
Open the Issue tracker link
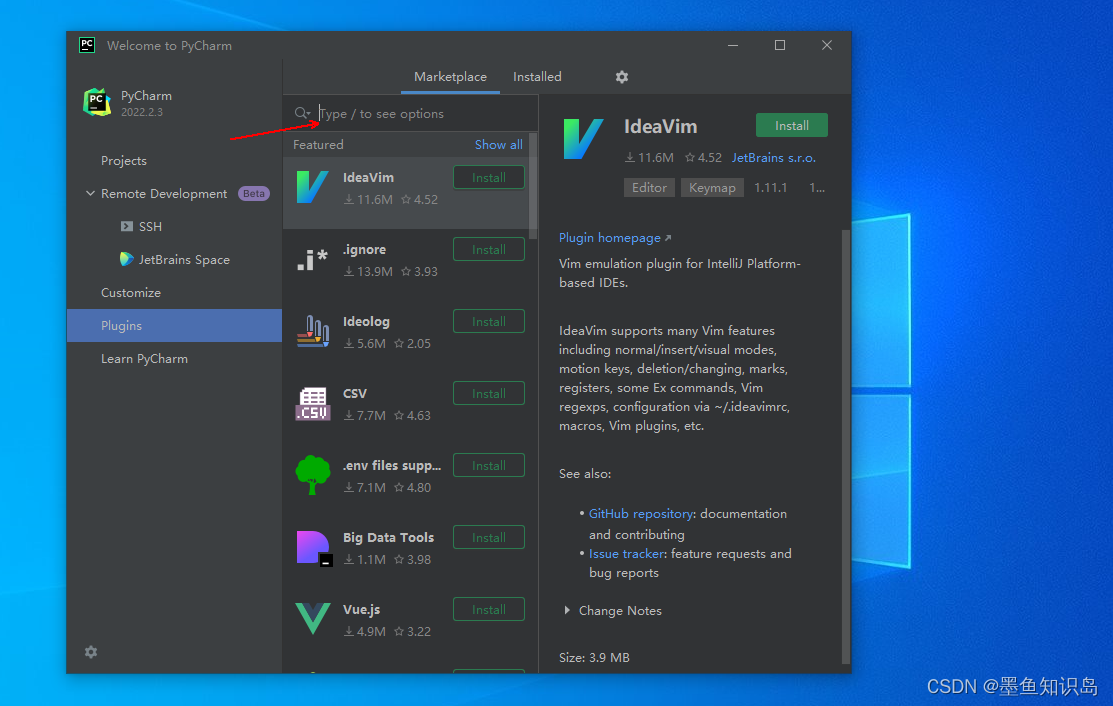(626, 553)
